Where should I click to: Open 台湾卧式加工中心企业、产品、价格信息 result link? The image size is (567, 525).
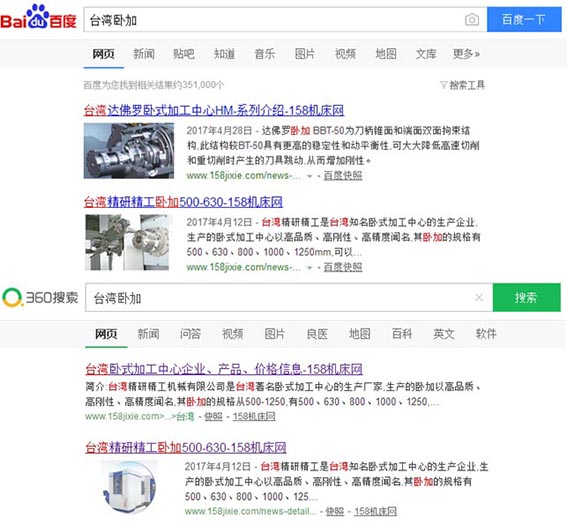pos(224,369)
